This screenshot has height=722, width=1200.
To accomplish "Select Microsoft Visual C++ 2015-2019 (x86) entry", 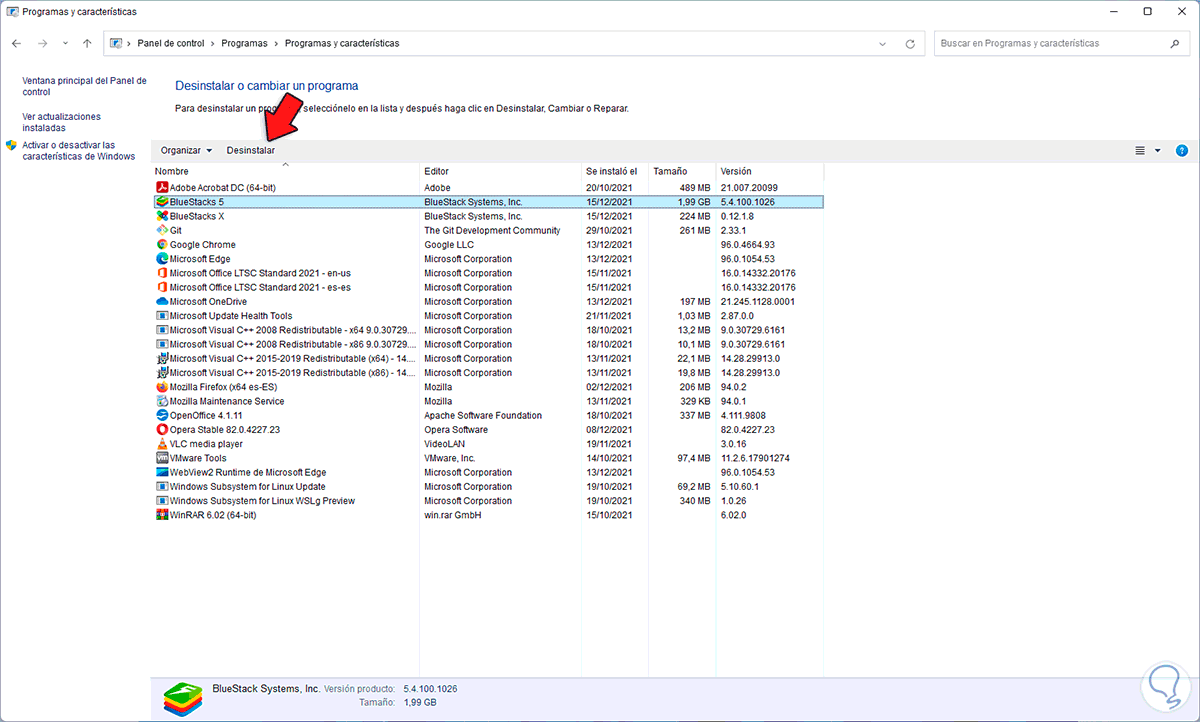I will click(489, 373).
